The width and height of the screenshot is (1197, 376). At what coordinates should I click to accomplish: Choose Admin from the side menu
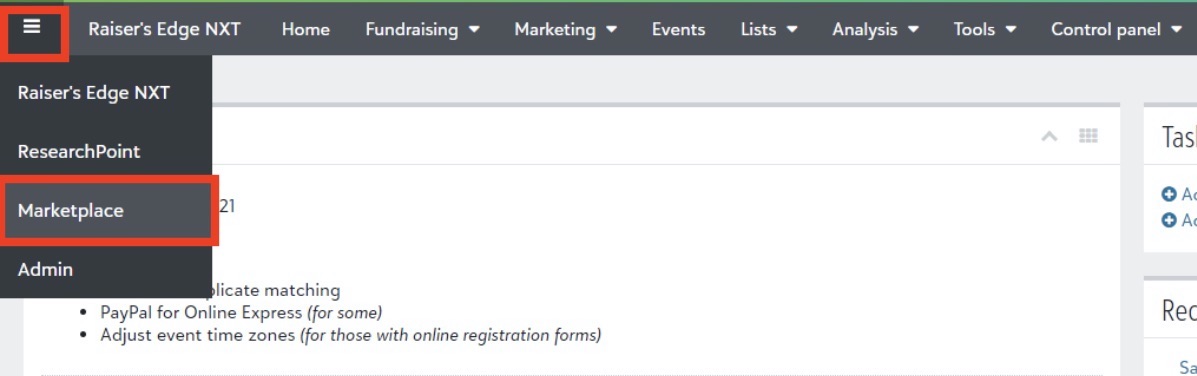(x=107, y=269)
